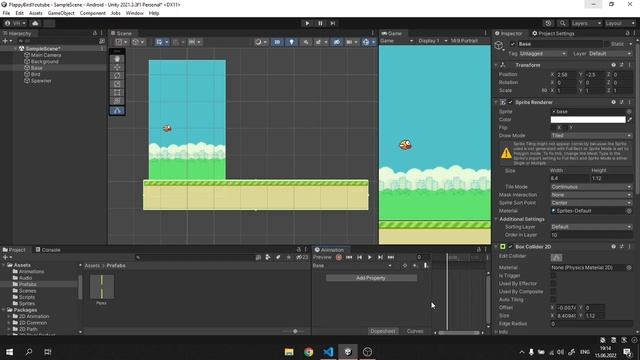The height and width of the screenshot is (360, 640).
Task: Toggle Base GameObject active checkbox
Action: (513, 44)
